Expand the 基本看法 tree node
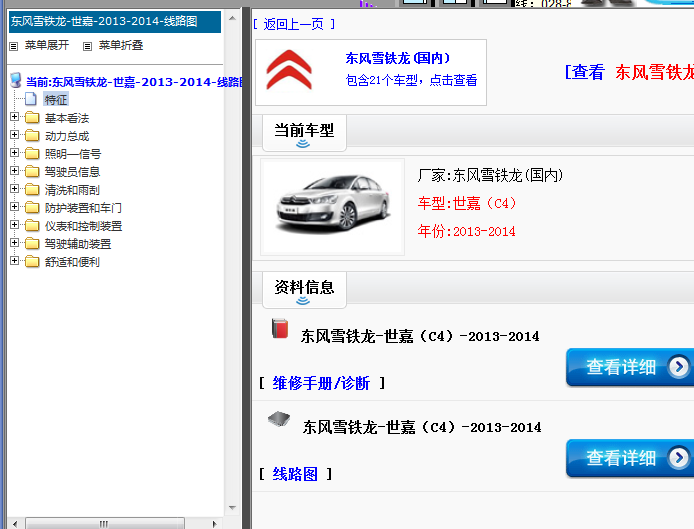694x529 pixels. pyautogui.click(x=14, y=117)
